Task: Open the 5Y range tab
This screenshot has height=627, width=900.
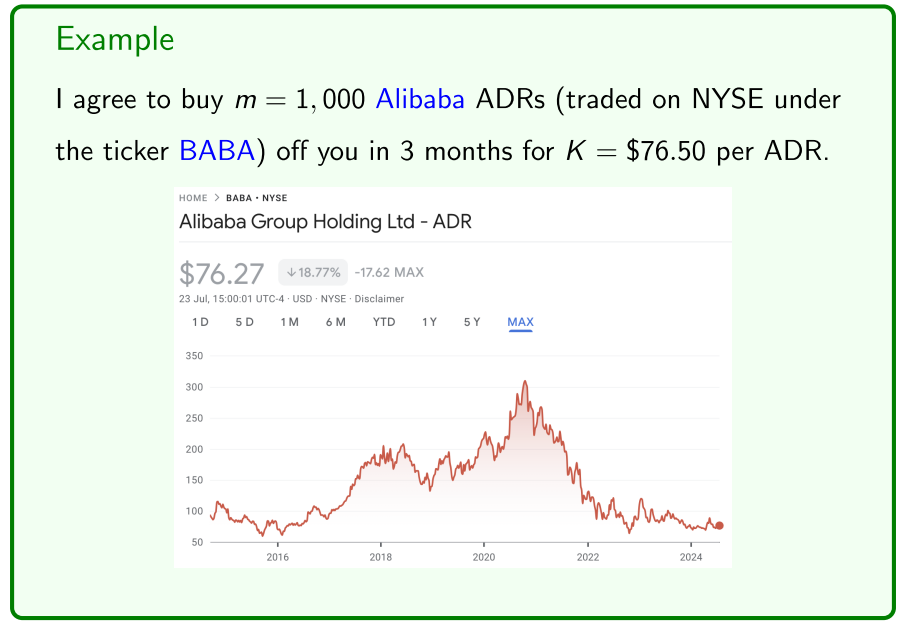Action: coord(471,322)
